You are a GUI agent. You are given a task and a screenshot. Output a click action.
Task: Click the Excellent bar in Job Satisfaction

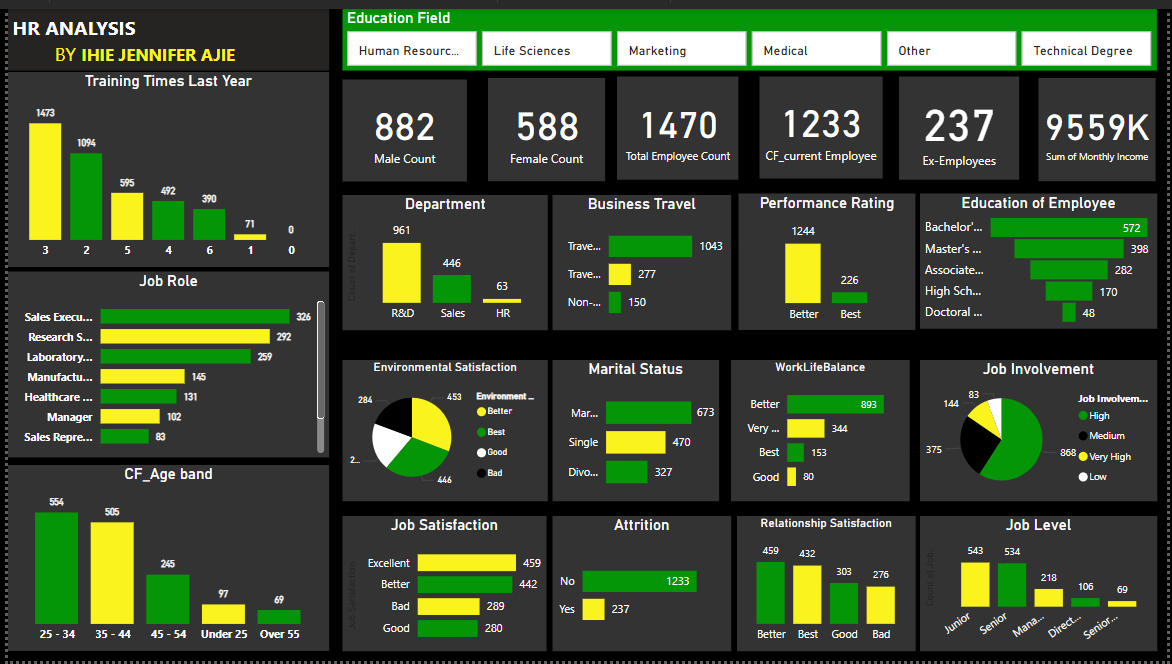click(466, 563)
